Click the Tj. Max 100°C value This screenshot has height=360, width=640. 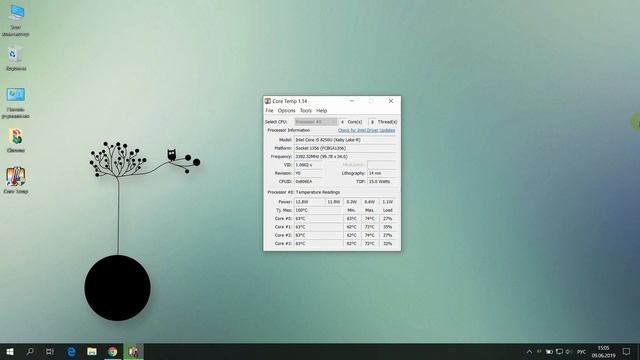click(318, 210)
